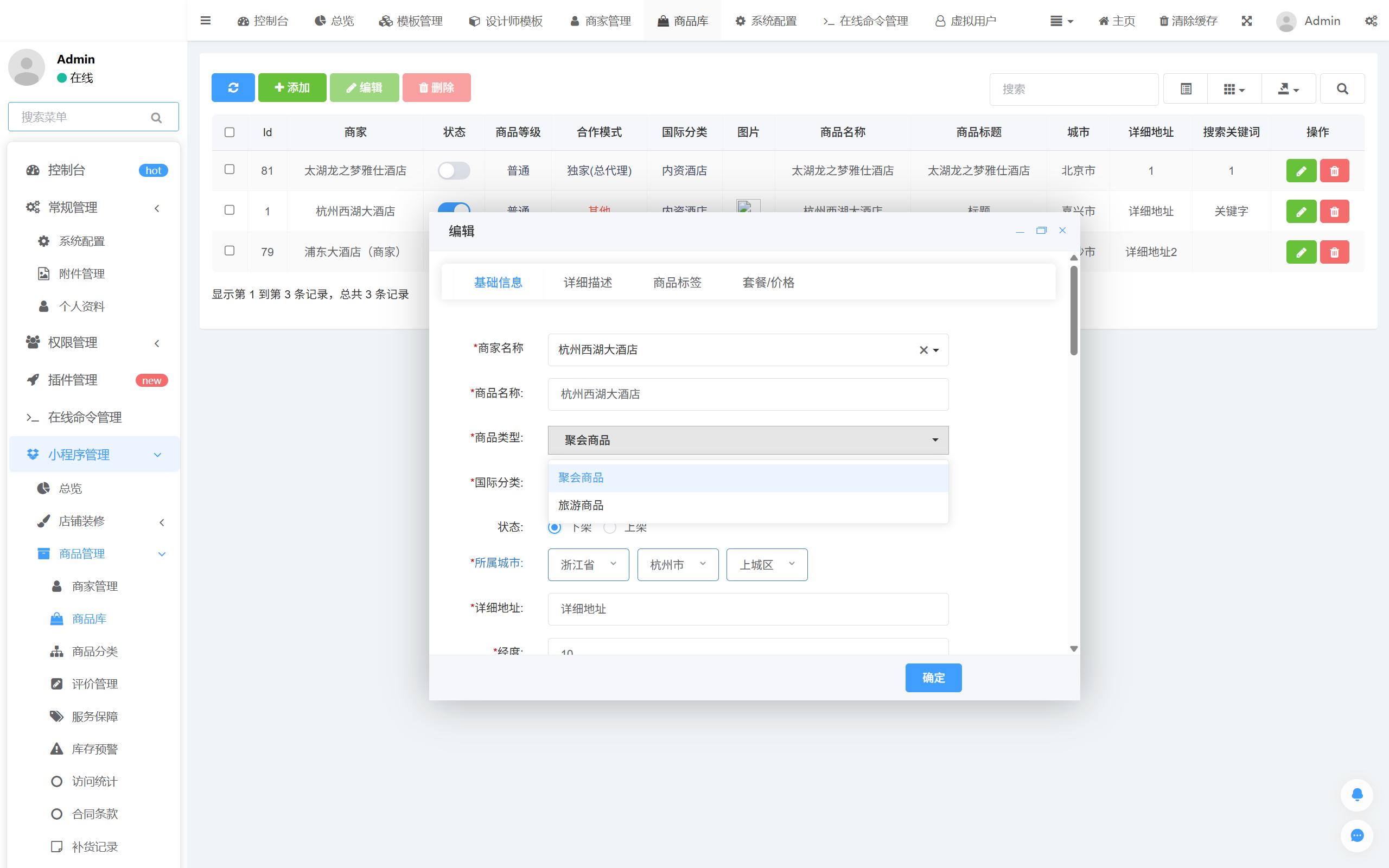Select the 上架 radio button in dialog
The height and width of the screenshot is (868, 1389).
pos(610,527)
